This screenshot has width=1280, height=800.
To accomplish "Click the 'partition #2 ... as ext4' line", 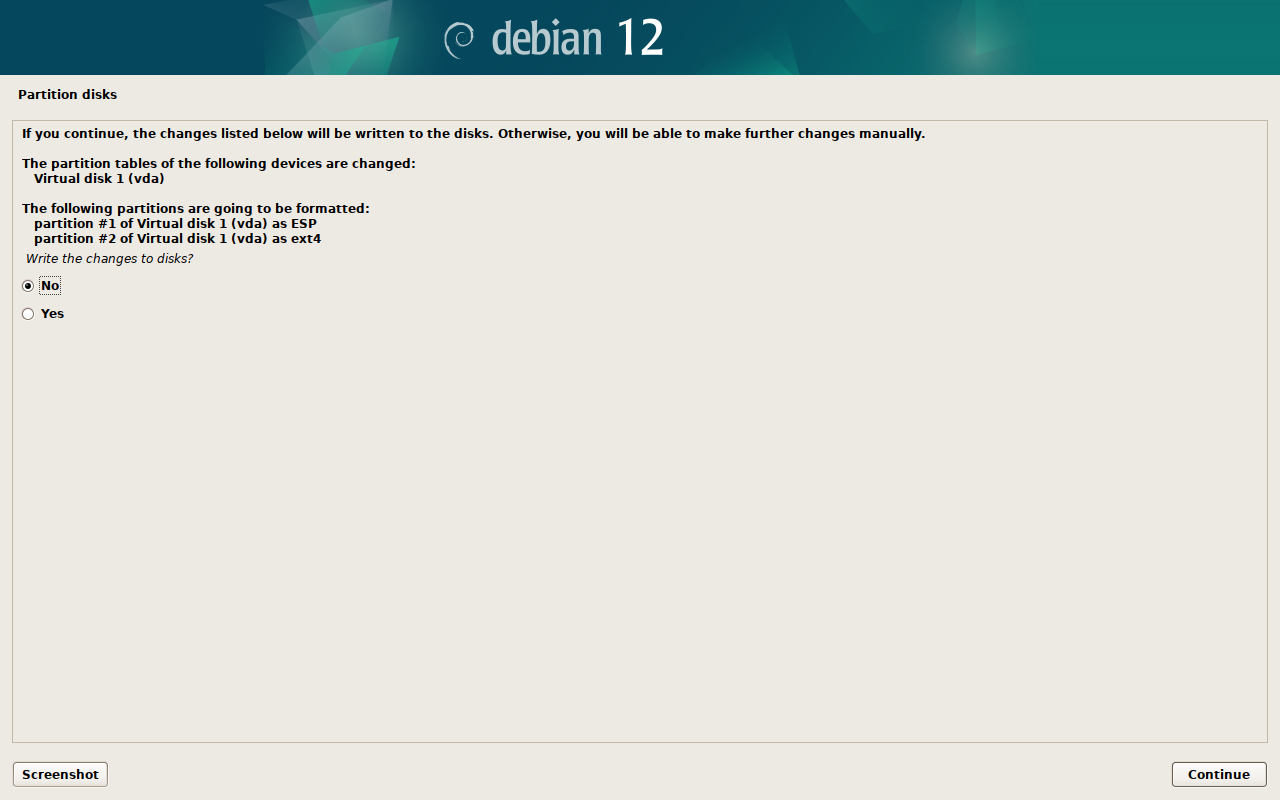I will point(177,239).
